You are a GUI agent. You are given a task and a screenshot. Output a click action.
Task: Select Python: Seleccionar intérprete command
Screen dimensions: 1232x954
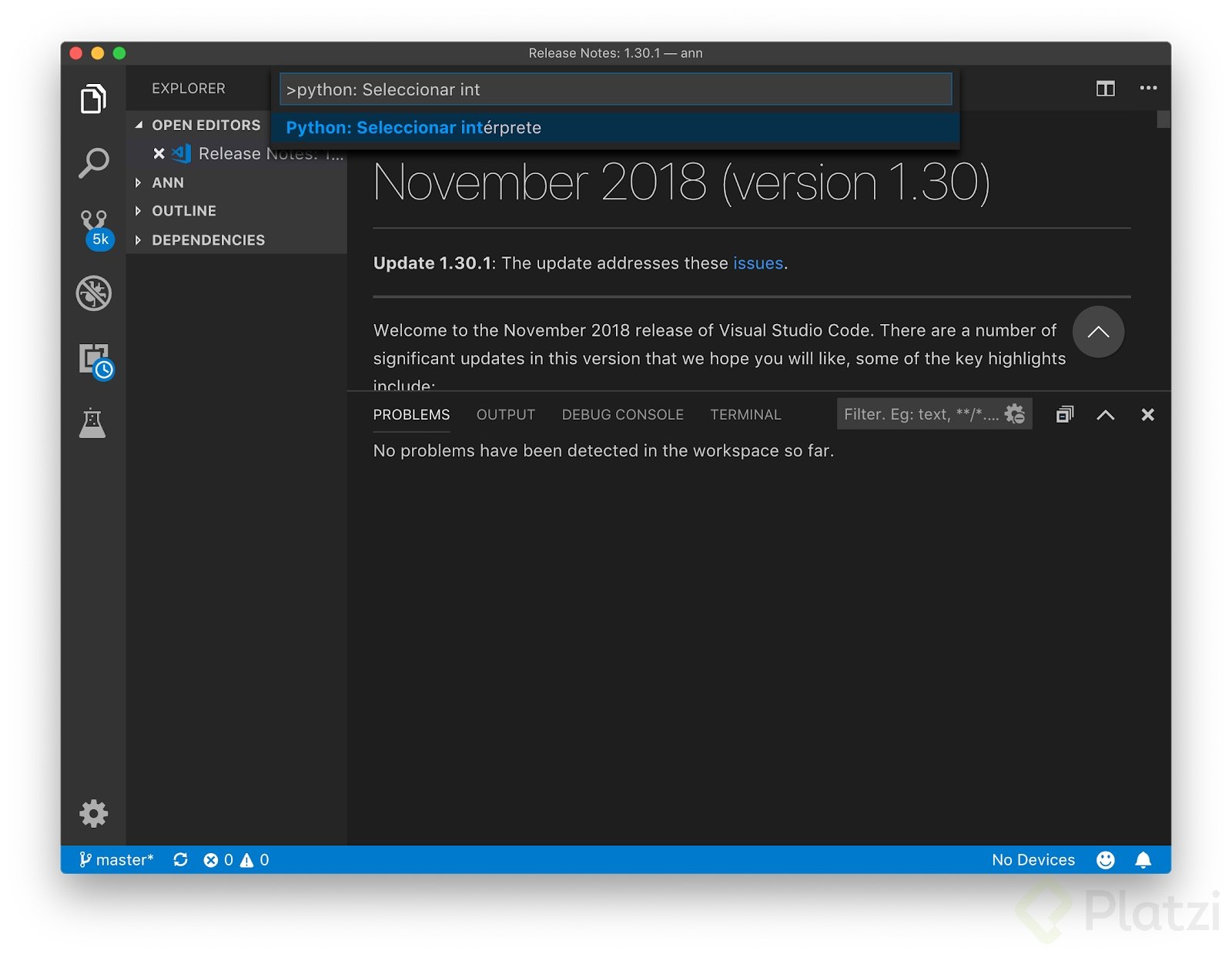(615, 128)
